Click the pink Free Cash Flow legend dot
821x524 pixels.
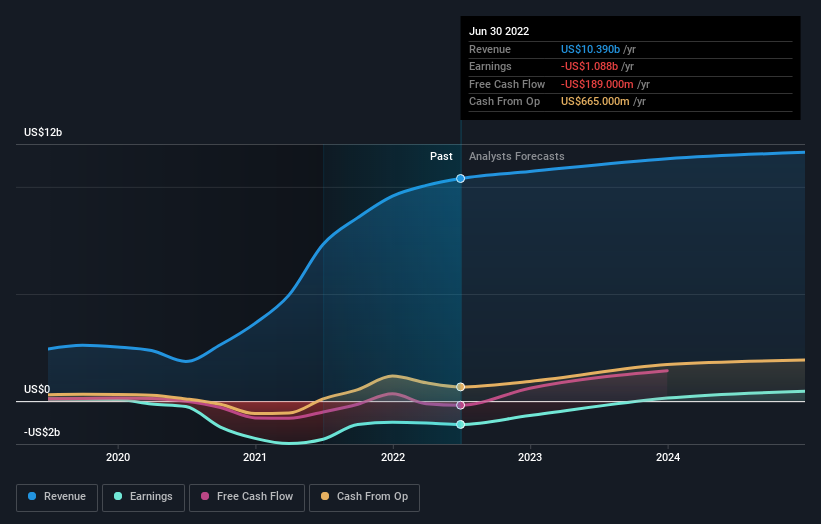point(205,496)
